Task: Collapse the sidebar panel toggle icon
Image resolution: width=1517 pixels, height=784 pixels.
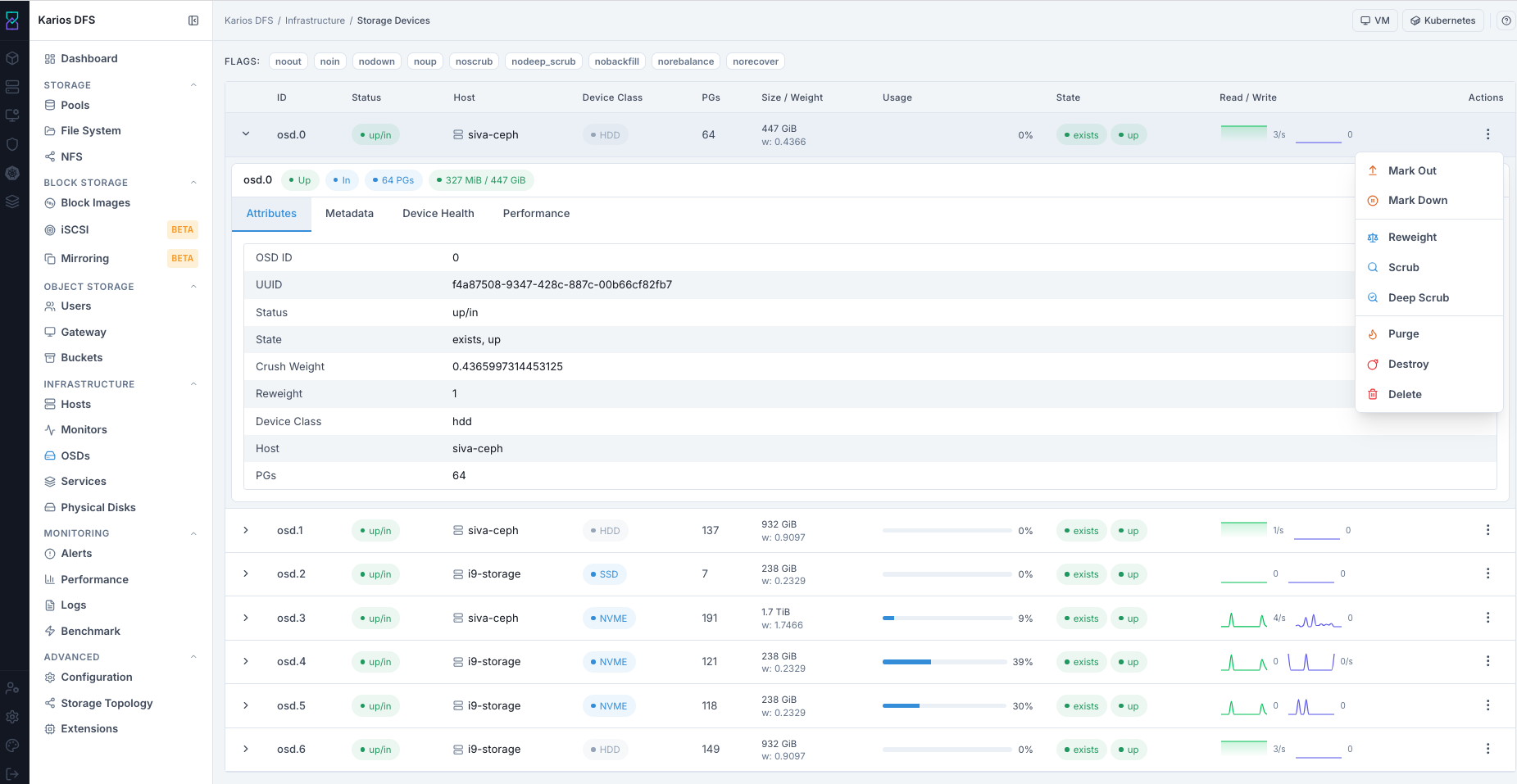Action: [193, 20]
